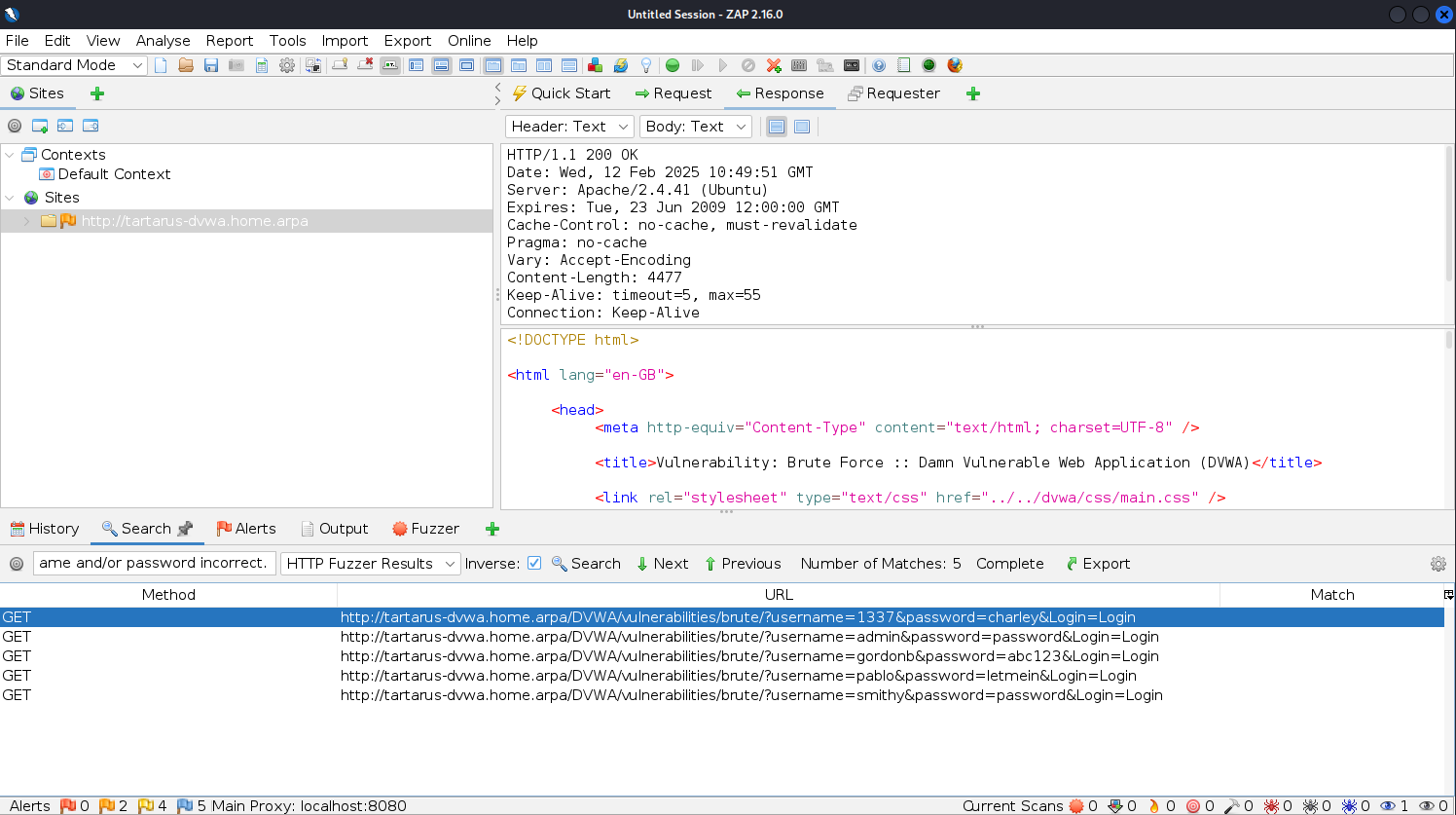
Task: Click the green set-break-on-all-requests circle
Action: tap(673, 65)
